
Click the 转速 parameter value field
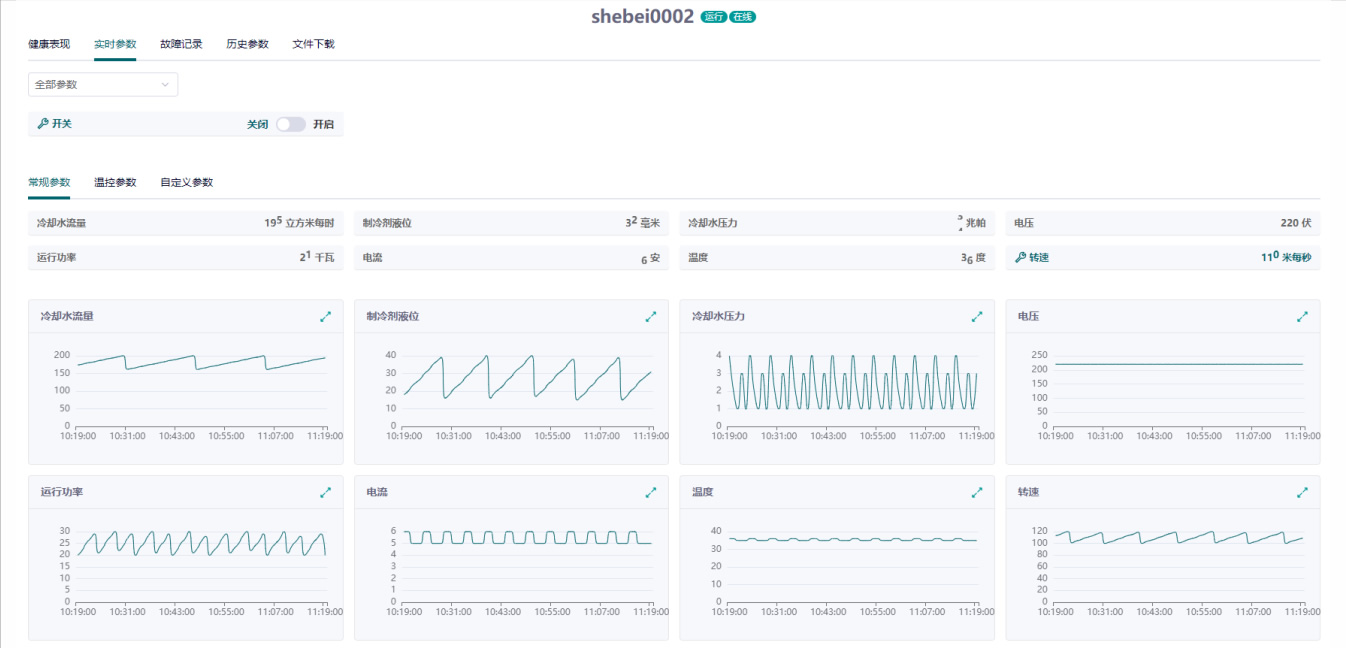pos(1285,257)
